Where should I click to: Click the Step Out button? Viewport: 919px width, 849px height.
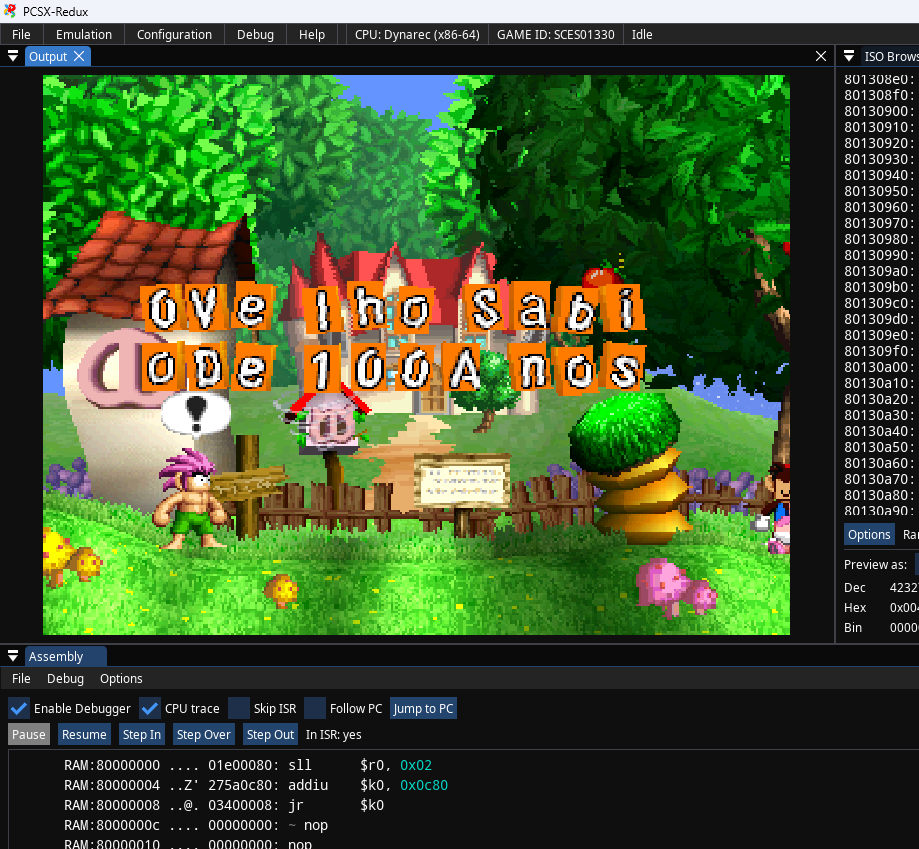[x=270, y=735]
